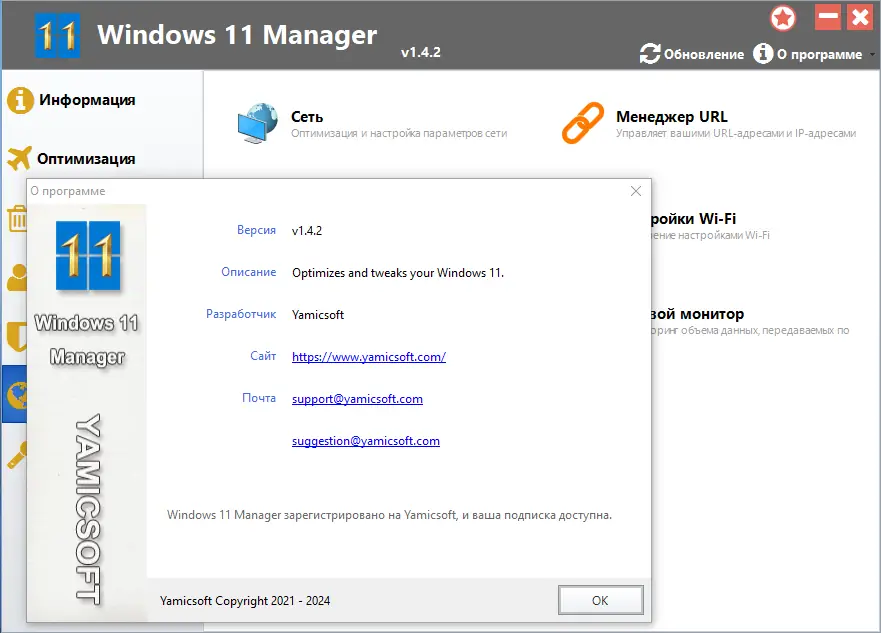Click the Почта label in the dialog
The width and height of the screenshot is (881, 633).
click(x=259, y=398)
